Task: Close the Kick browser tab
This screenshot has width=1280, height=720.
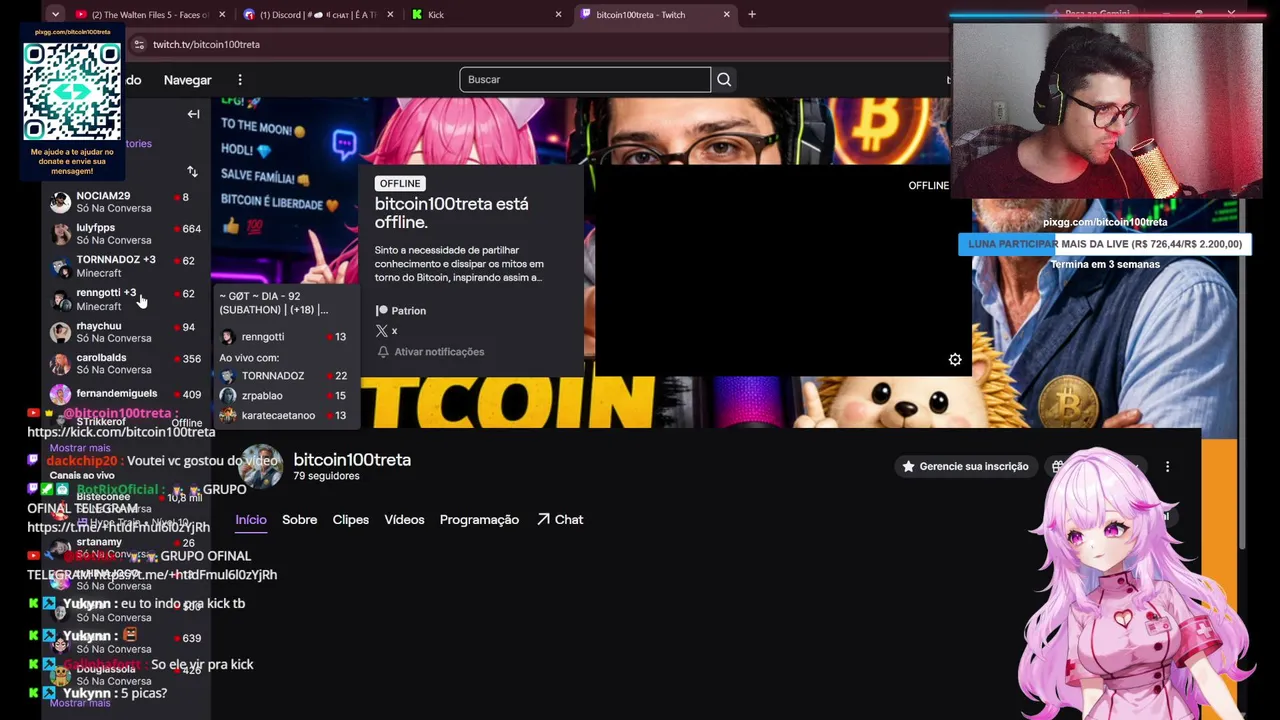Action: tap(559, 14)
